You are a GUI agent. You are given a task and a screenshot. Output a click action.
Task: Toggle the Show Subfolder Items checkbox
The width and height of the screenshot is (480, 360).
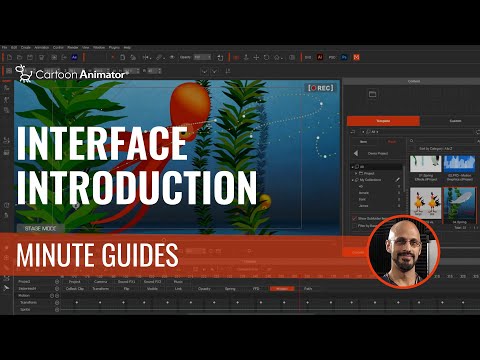[355, 219]
